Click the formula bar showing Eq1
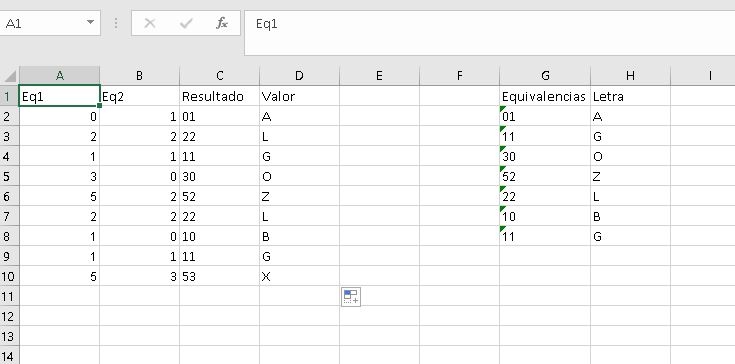735x364 pixels. tap(489, 33)
